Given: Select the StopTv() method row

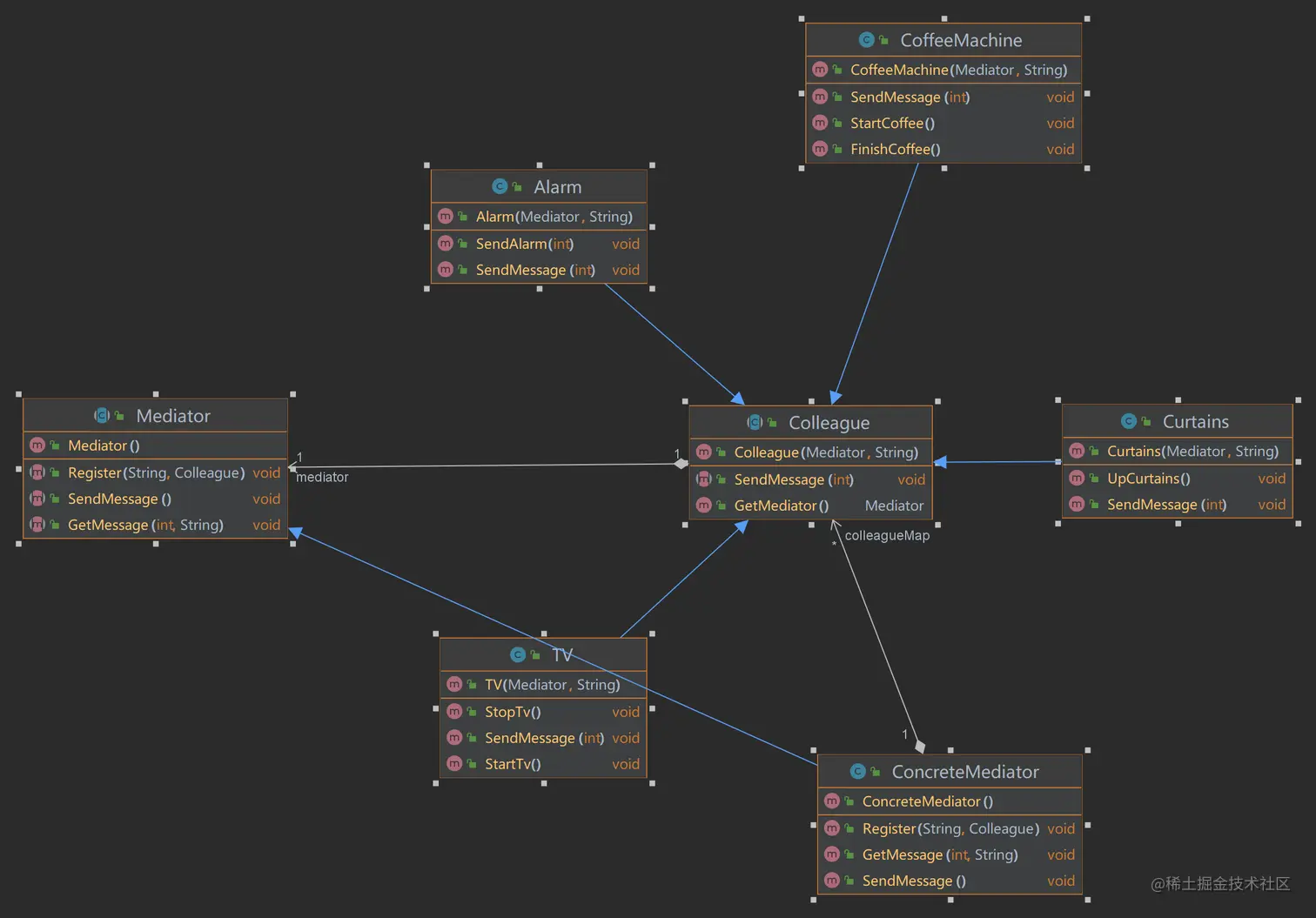Looking at the screenshot, I should click(543, 712).
